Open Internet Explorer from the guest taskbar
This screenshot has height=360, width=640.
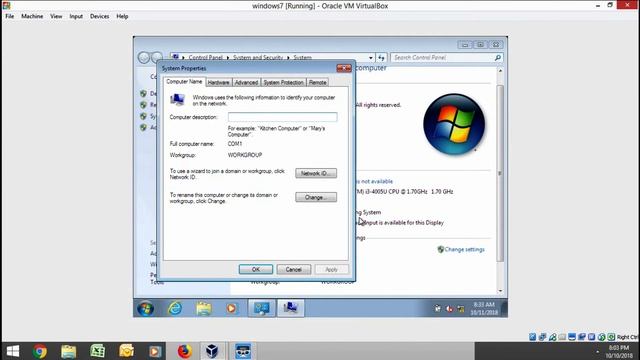coord(175,308)
